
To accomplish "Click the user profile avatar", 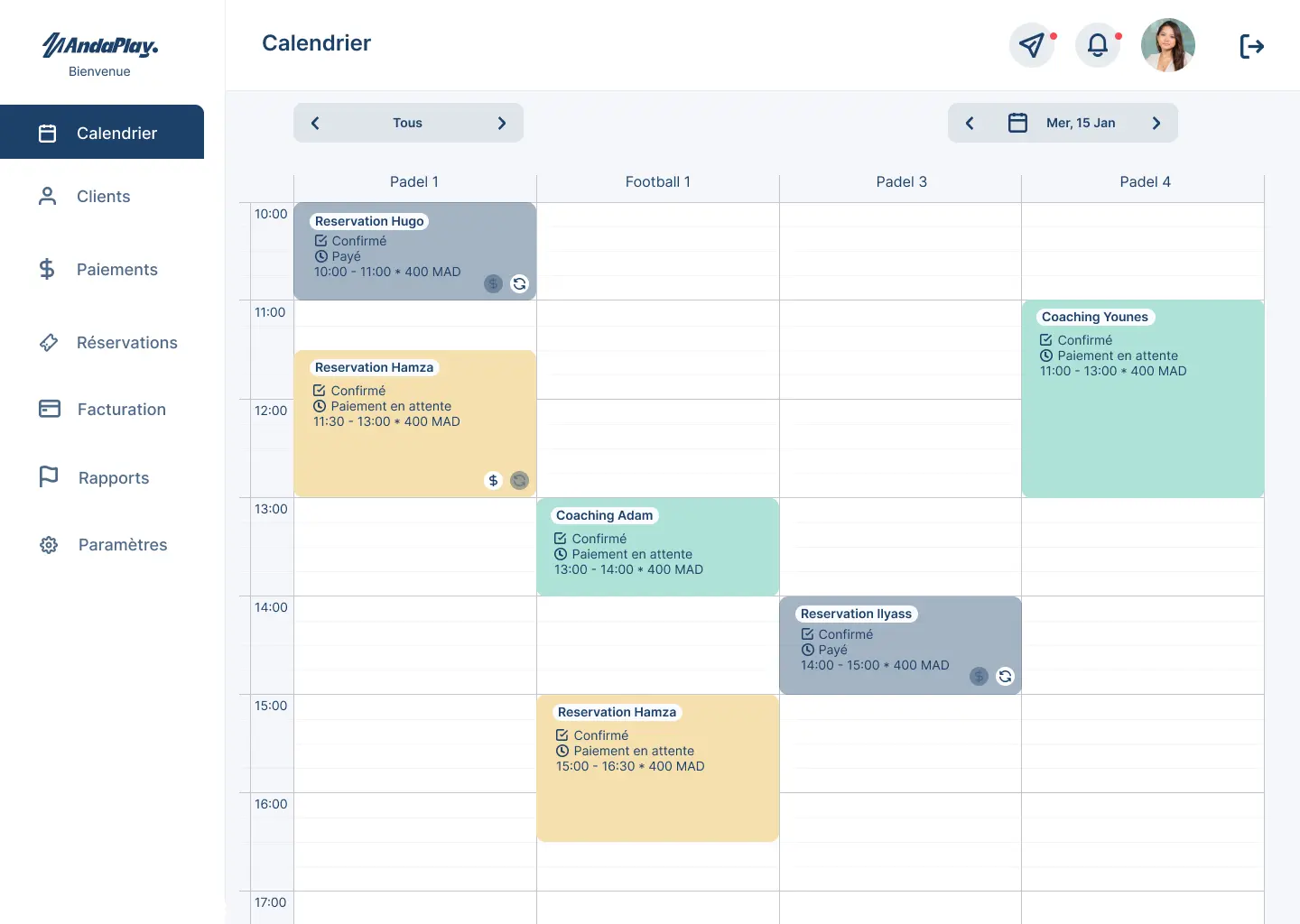I will tap(1168, 45).
